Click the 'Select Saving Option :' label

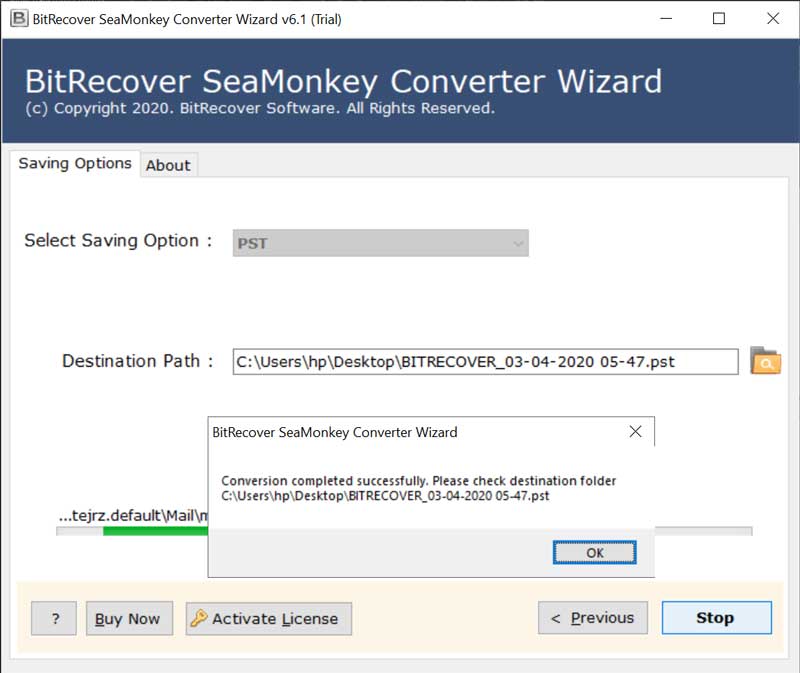[x=118, y=240]
